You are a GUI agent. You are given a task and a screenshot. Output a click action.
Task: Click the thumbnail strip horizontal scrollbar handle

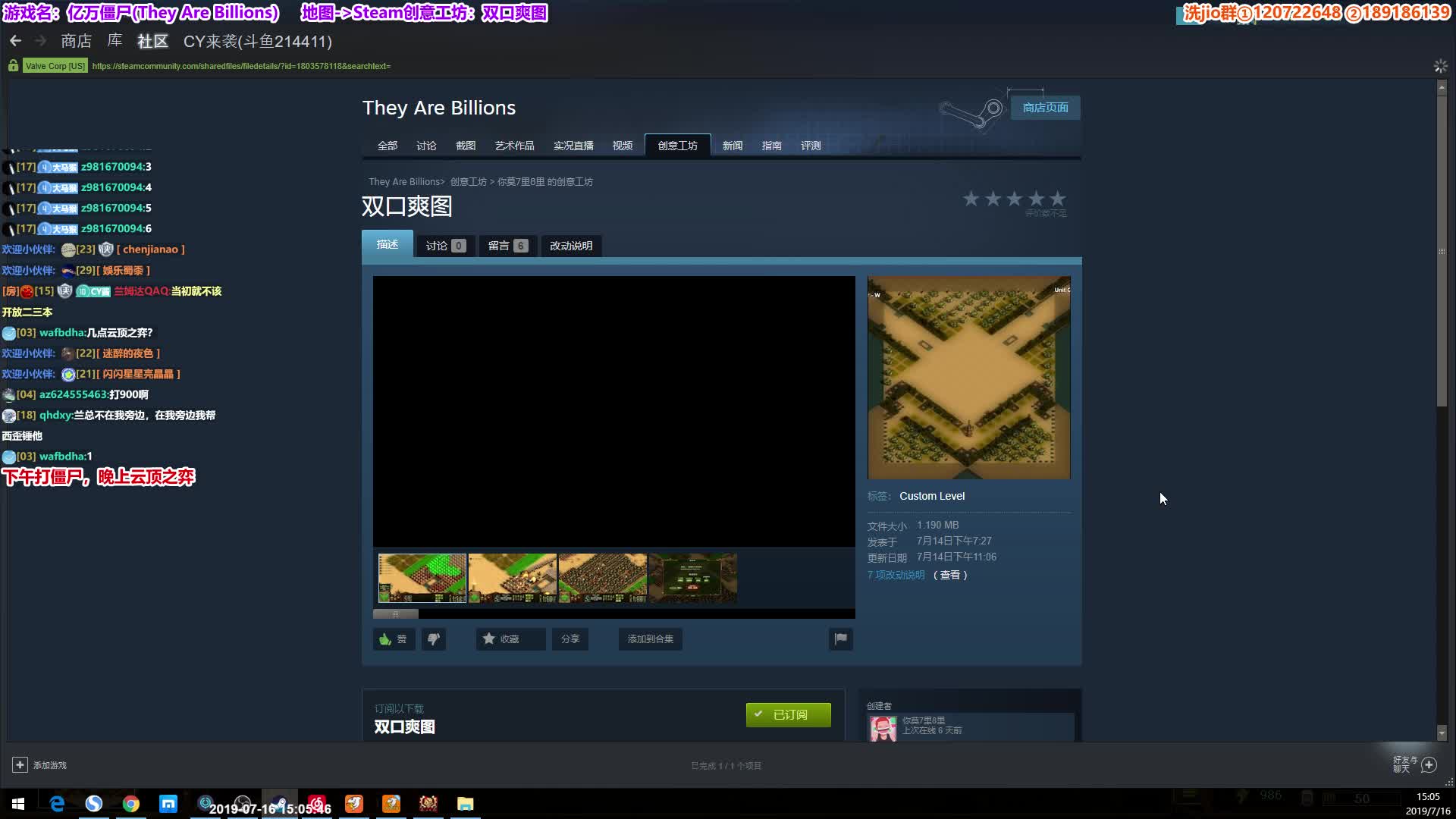[x=395, y=613]
